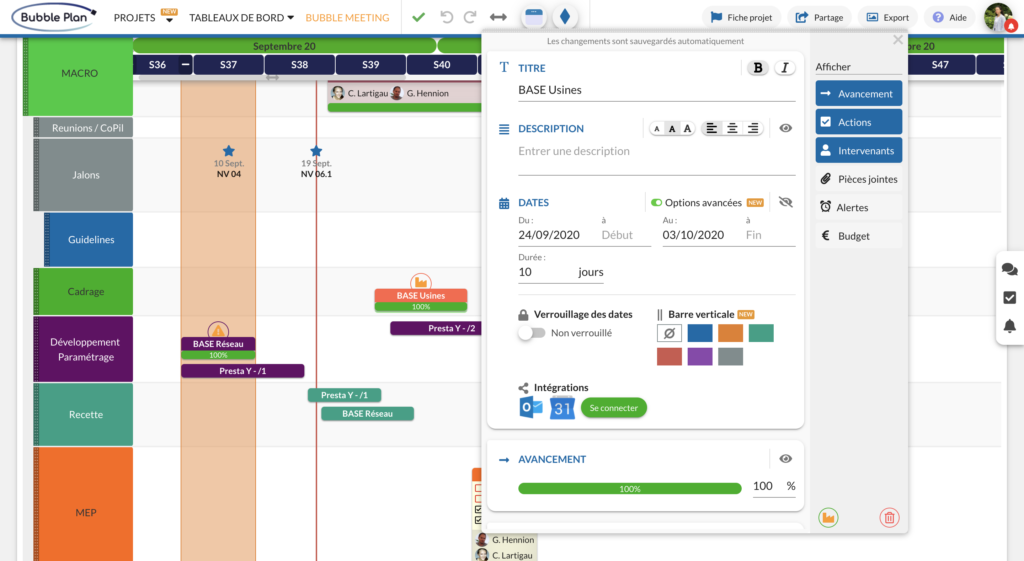The image size is (1024, 561).
Task: Open the chat comments icon on right sidebar
Action: (1009, 269)
